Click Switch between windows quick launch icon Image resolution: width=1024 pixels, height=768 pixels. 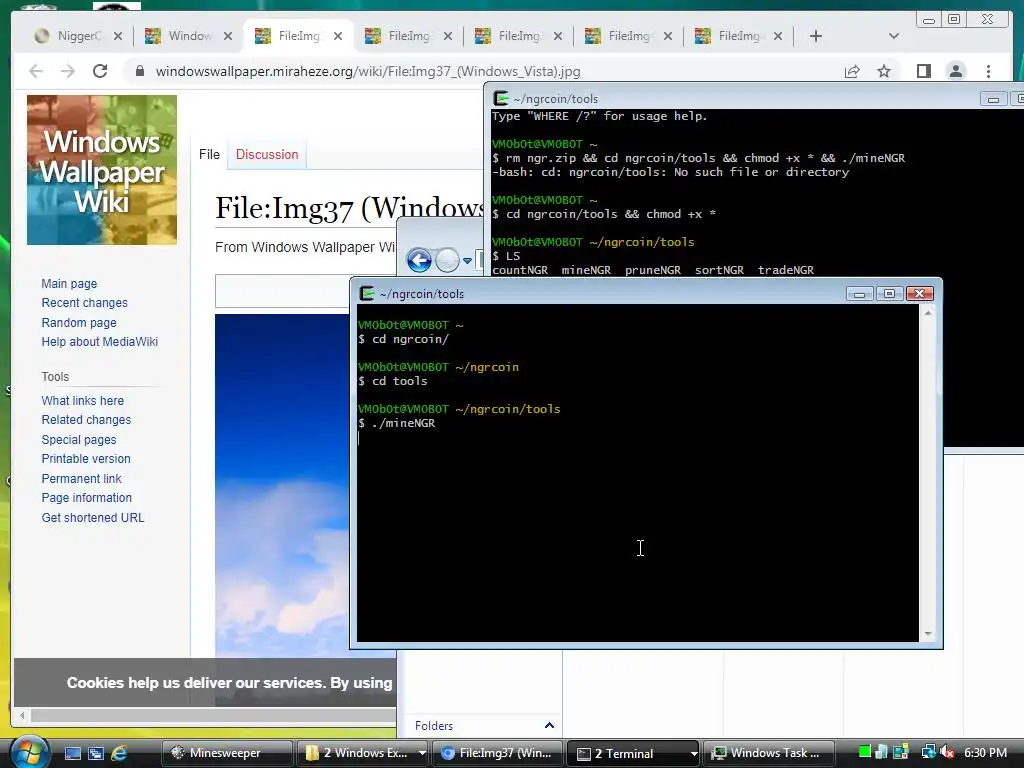pos(96,753)
